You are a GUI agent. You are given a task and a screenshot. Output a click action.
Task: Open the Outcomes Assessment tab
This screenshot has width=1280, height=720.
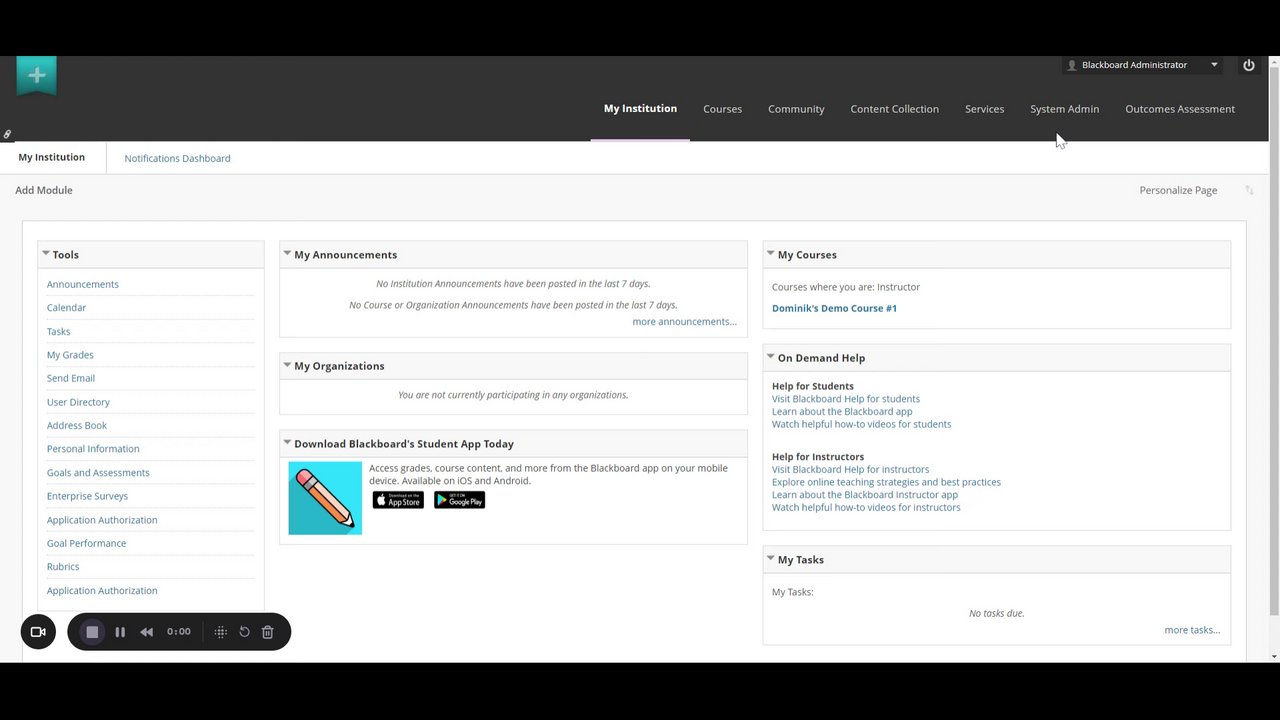pyautogui.click(x=1180, y=109)
